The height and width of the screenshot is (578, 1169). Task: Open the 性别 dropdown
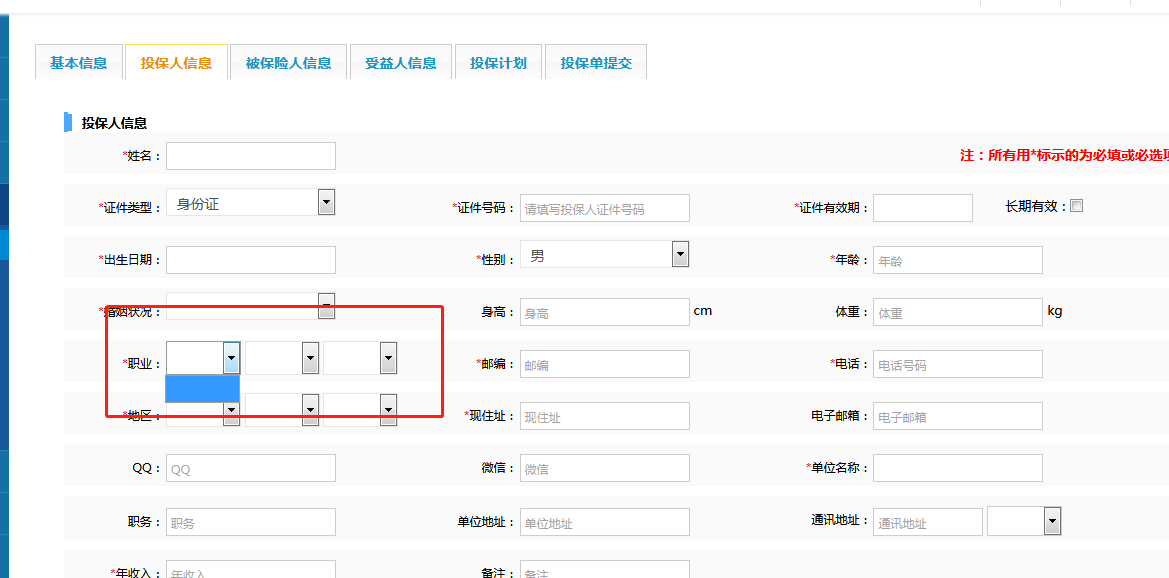[x=680, y=255]
